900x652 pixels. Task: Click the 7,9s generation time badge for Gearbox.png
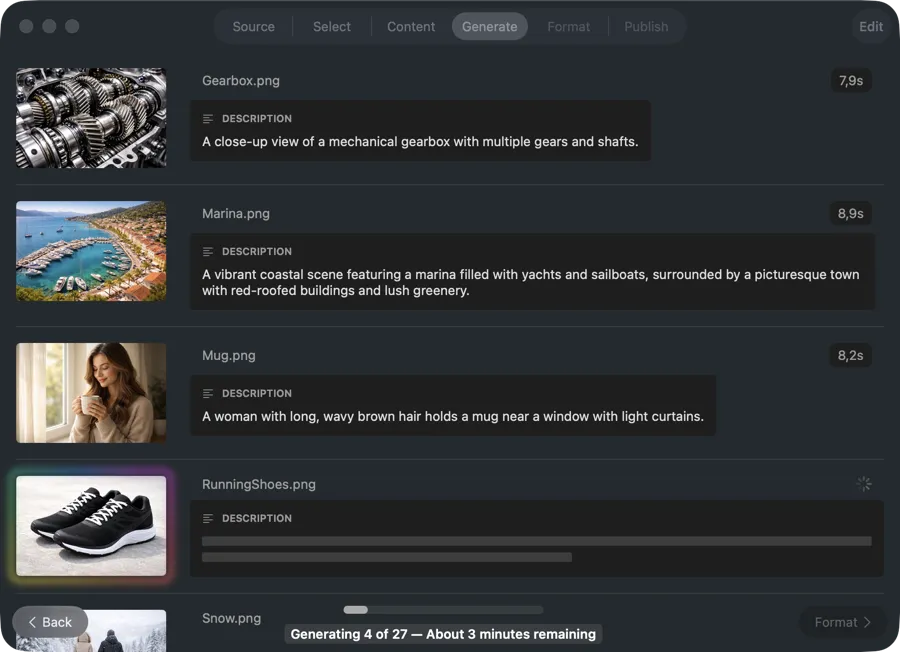click(851, 80)
